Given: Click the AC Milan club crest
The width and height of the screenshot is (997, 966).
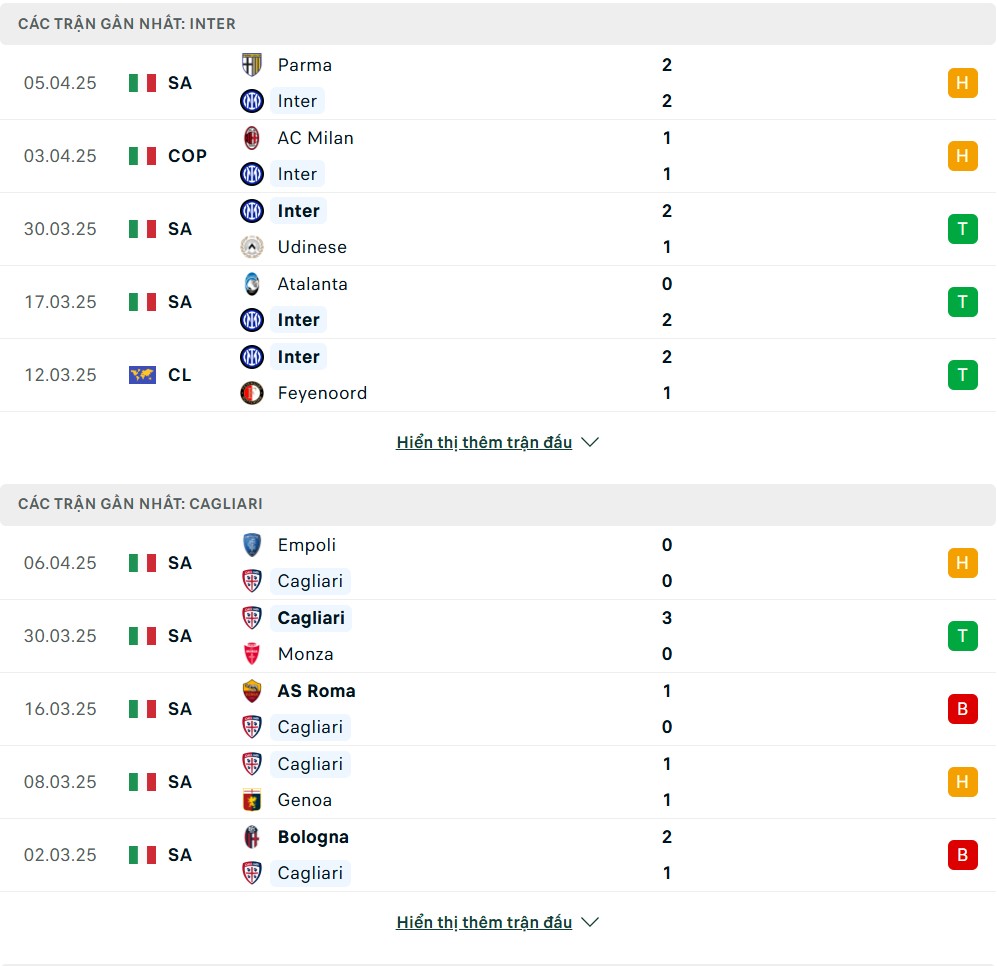Looking at the screenshot, I should 252,138.
